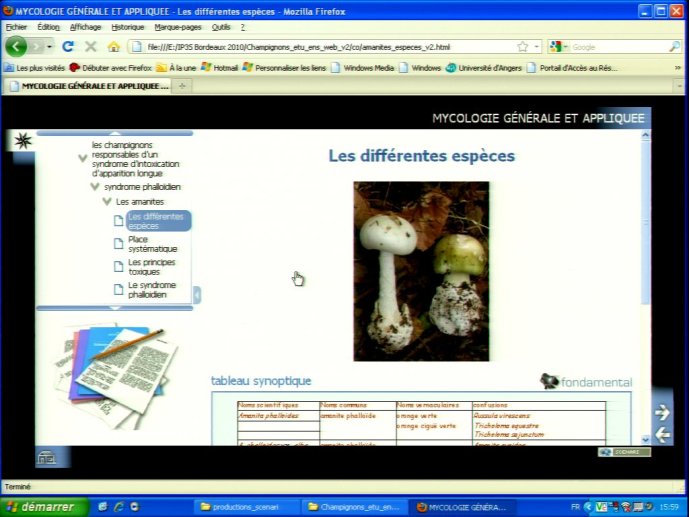The height and width of the screenshot is (517, 689).
Task: Select Les différentes espèces tree item
Action: (x=159, y=221)
